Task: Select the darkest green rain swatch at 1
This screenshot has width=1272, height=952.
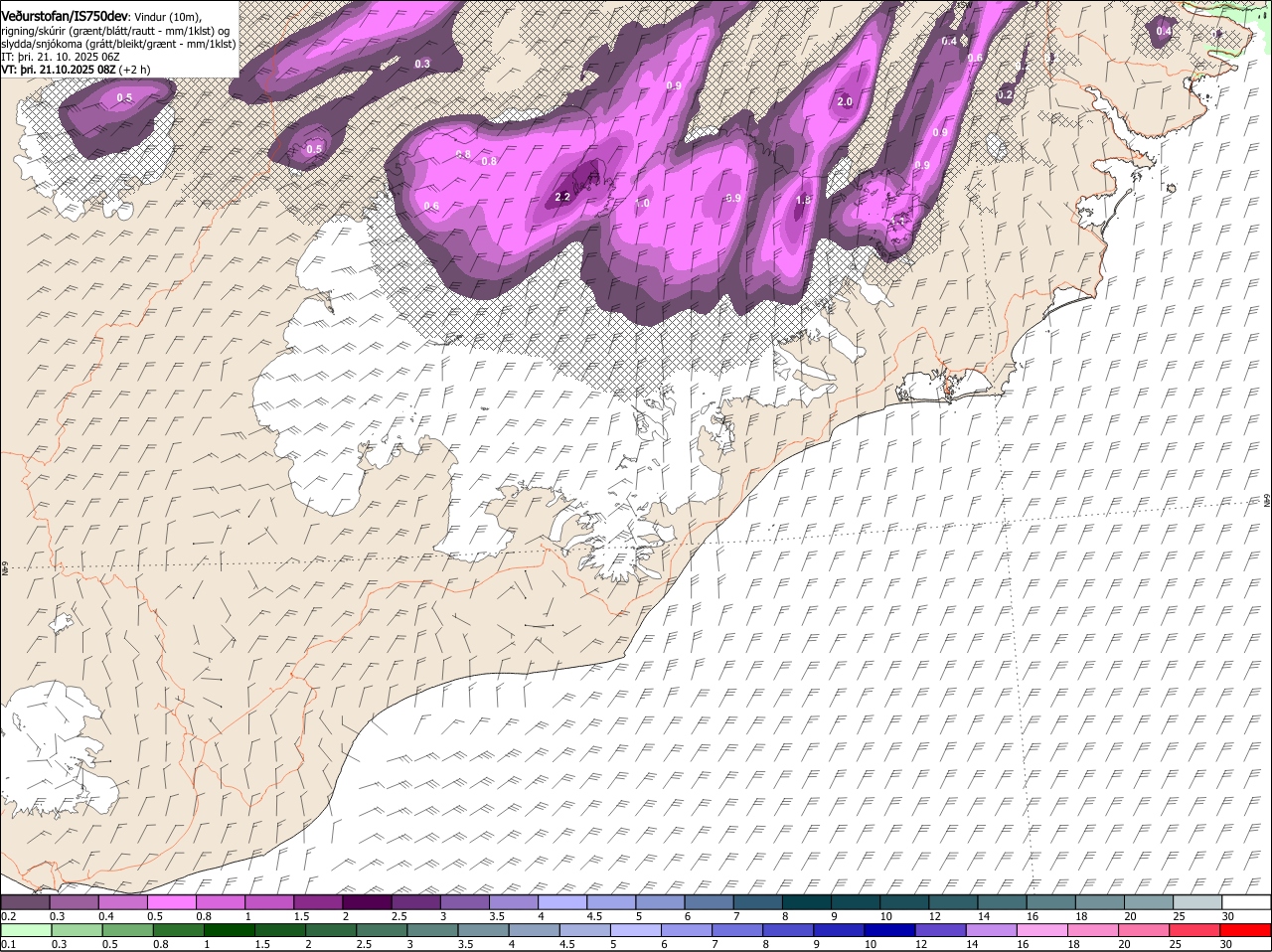Action: click(230, 930)
